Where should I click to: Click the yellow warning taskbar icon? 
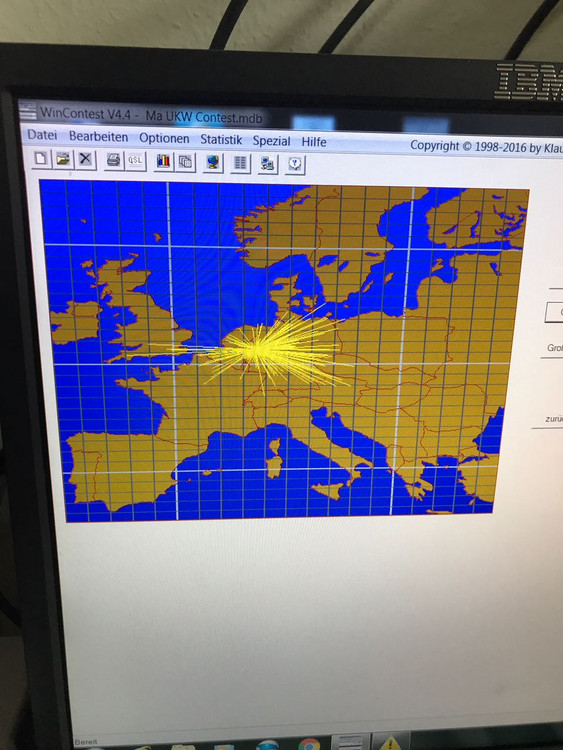point(390,743)
